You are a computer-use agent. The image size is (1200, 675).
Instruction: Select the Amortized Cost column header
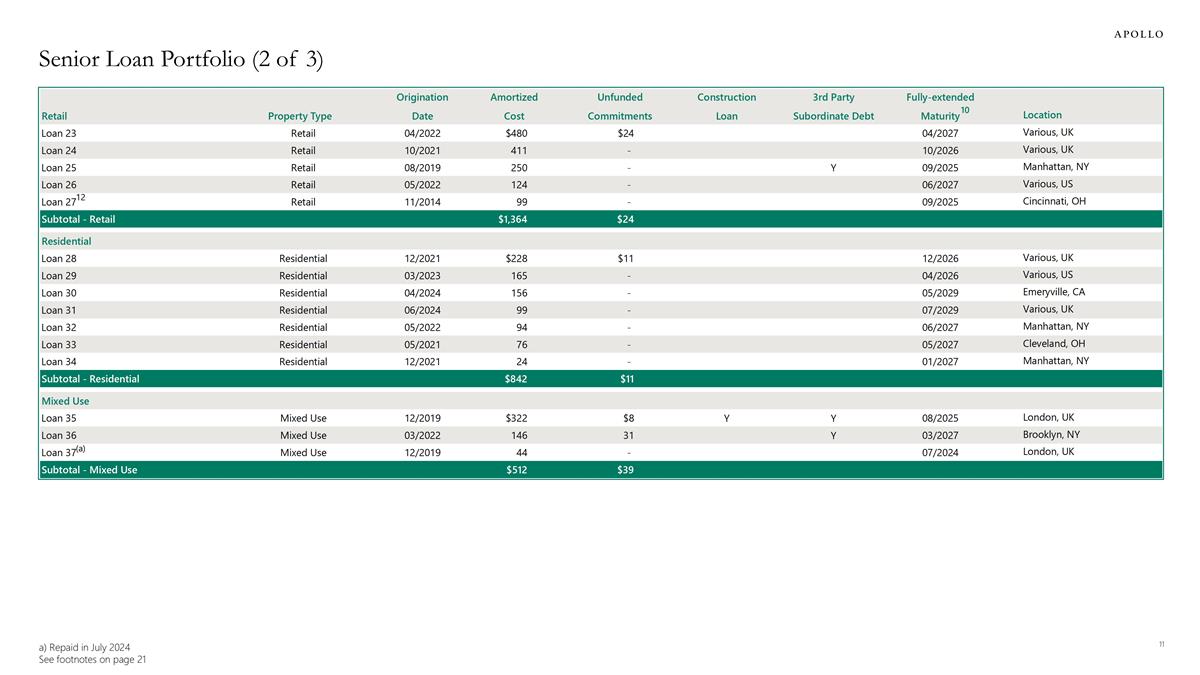pos(514,106)
